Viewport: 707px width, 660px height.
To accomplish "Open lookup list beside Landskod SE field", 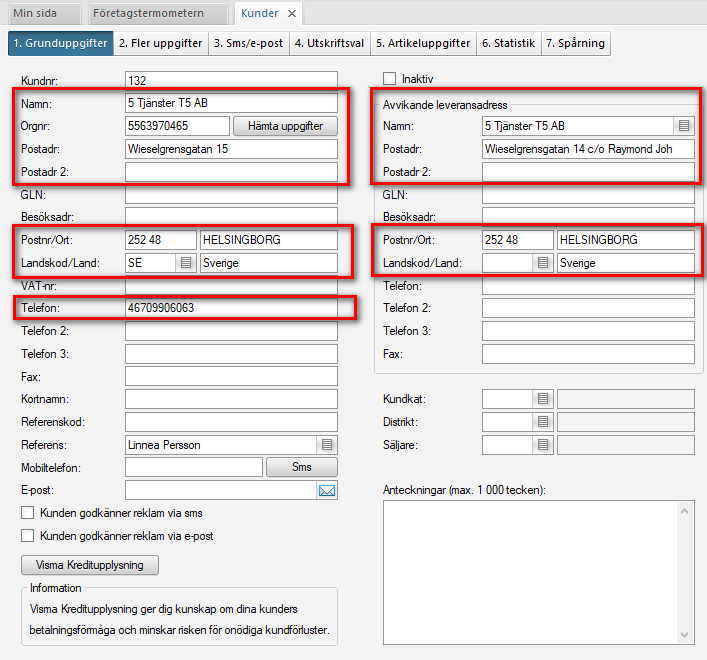I will pyautogui.click(x=185, y=263).
